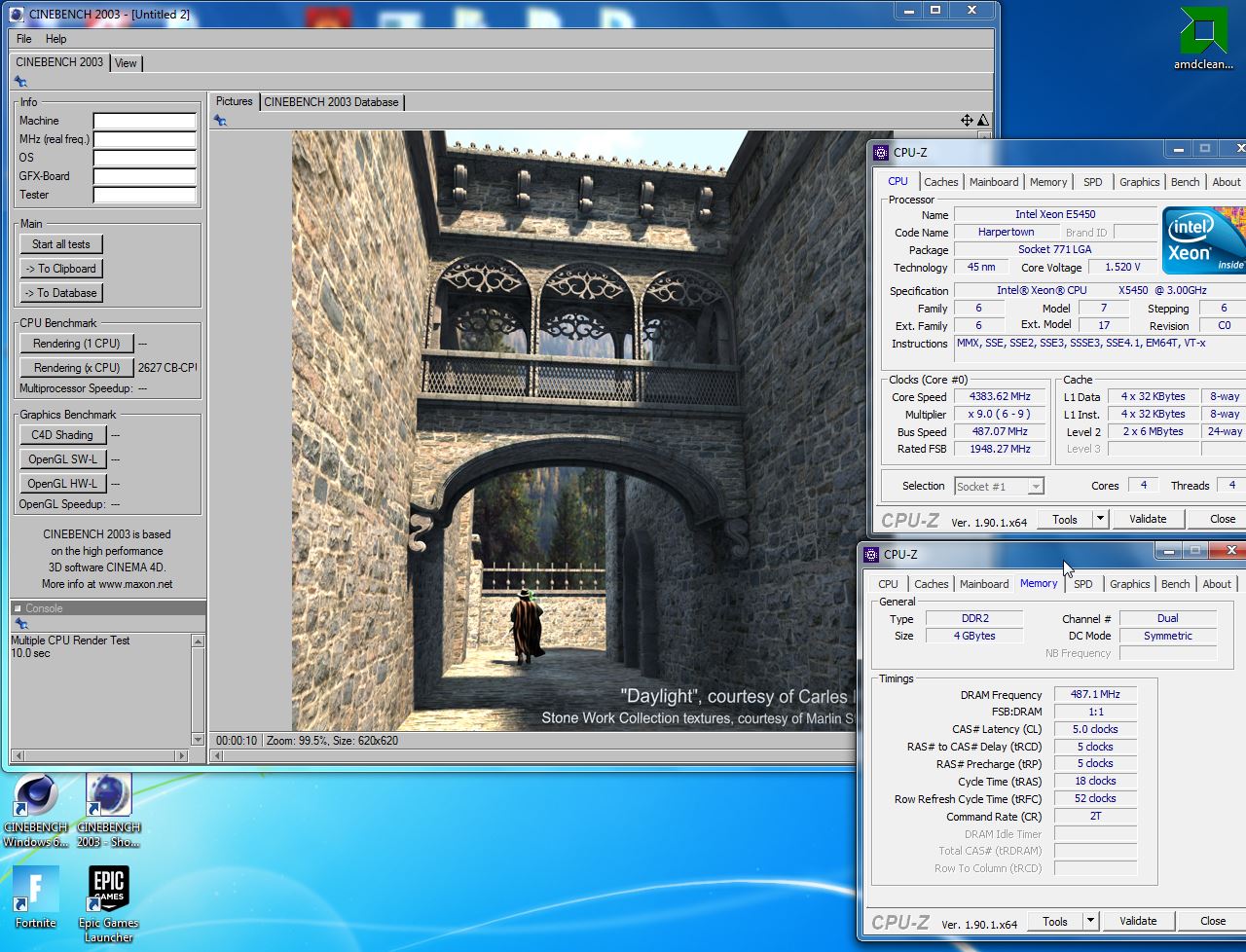Screen dimensions: 1246x952
Task: Open Bench tab in lower CPU-Z window
Action: click(1175, 584)
